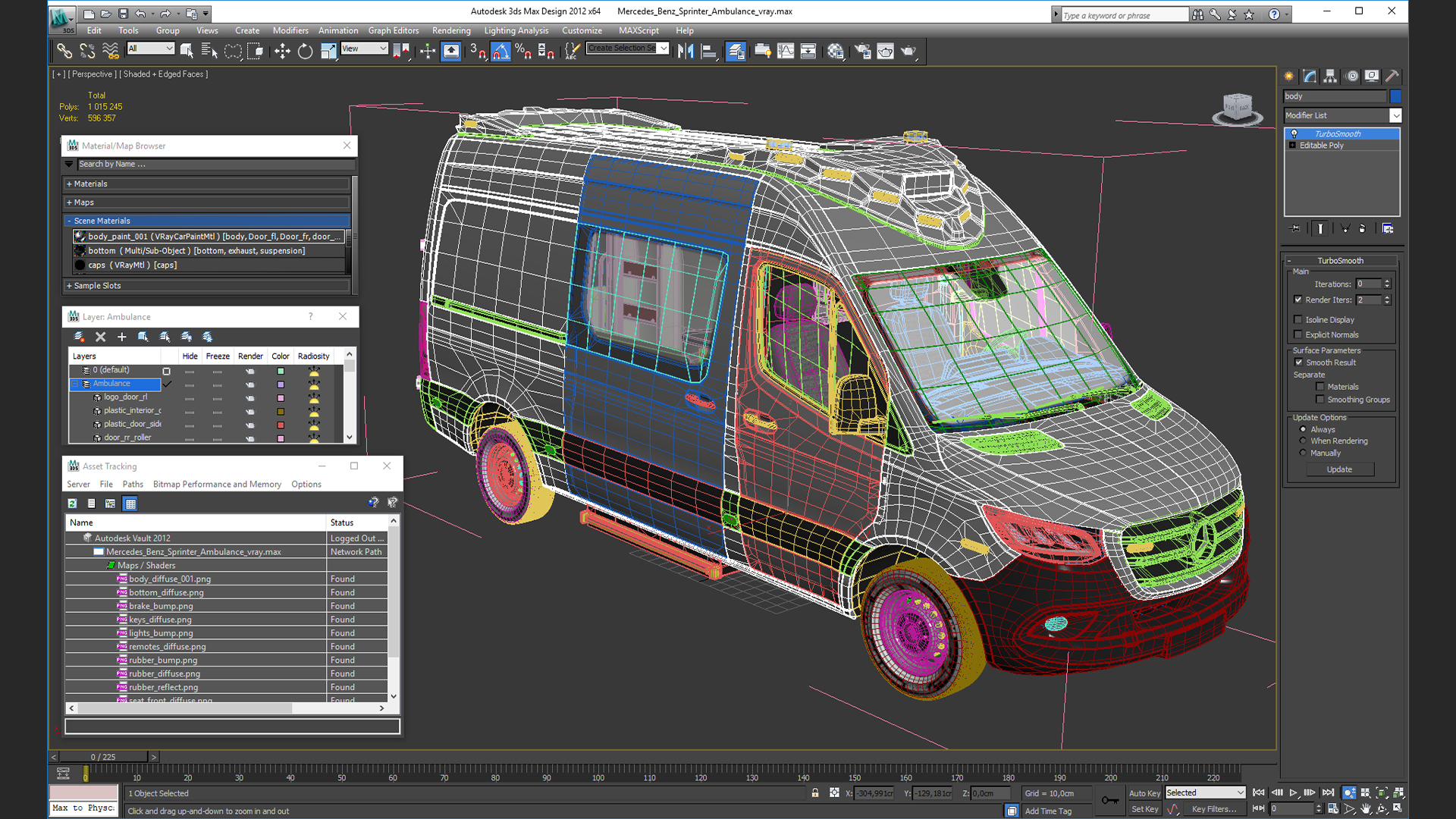Open Bitmap Performance and Memory menu
This screenshot has width=1456, height=819.
tap(217, 484)
